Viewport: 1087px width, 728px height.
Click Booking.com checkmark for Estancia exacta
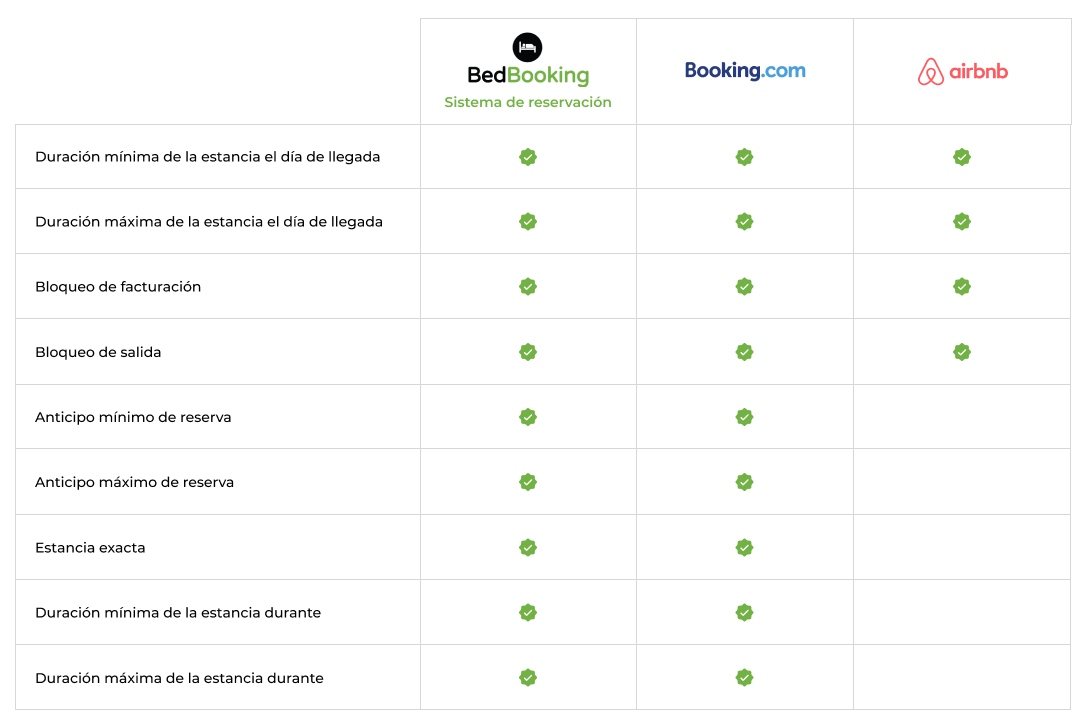pos(745,548)
